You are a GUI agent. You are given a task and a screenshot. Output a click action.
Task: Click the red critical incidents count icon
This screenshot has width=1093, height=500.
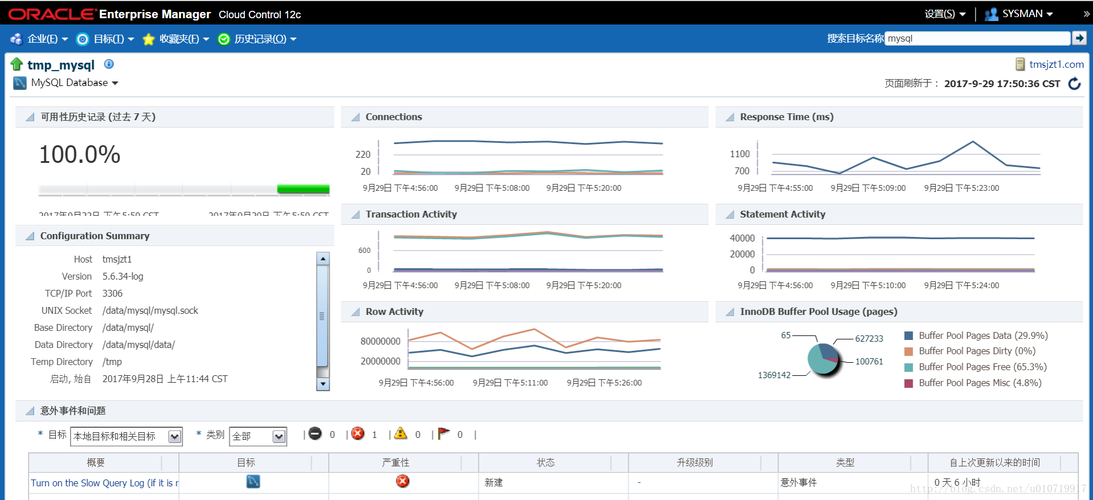coord(358,434)
